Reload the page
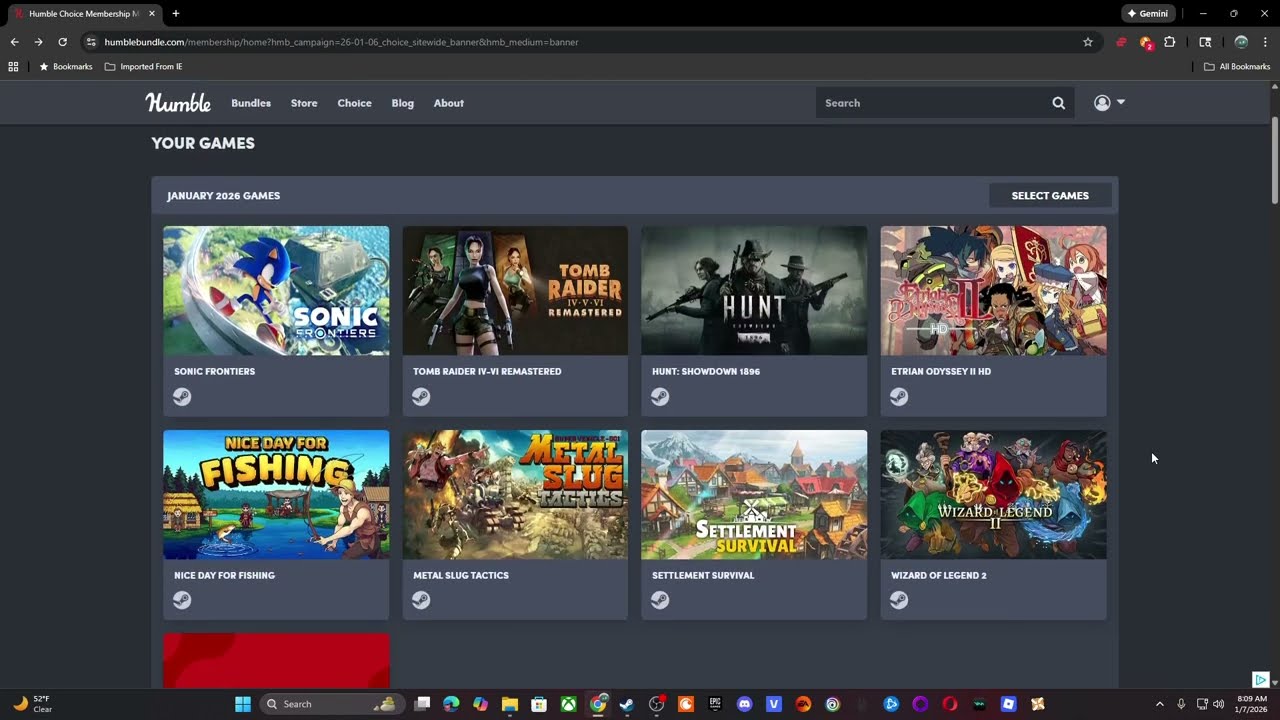Viewport: 1280px width, 720px height. point(62,42)
